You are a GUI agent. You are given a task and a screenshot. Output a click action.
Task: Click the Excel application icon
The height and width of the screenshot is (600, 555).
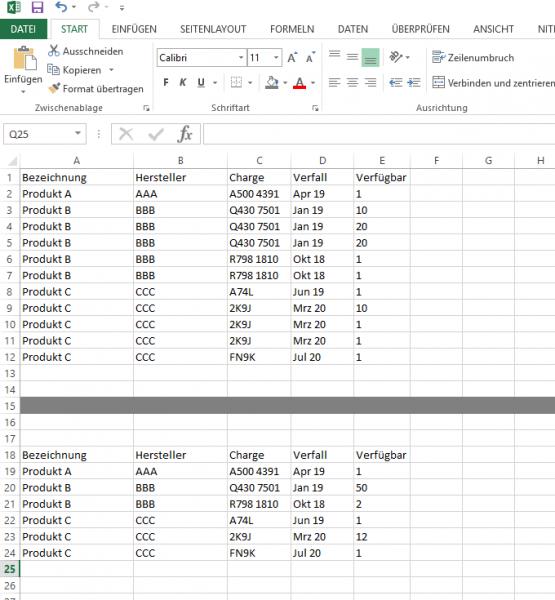14,7
